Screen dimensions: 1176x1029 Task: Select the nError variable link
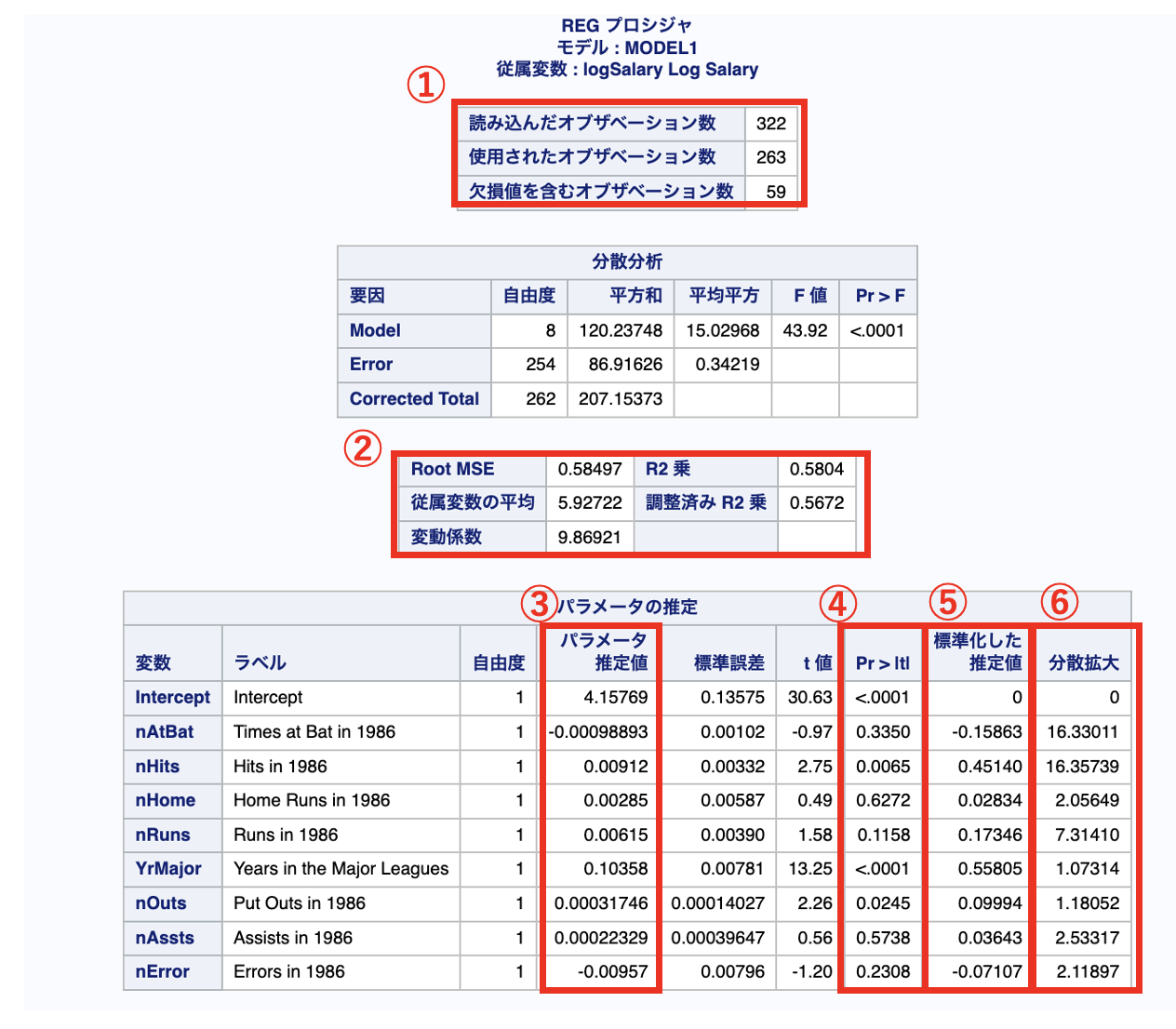(165, 971)
